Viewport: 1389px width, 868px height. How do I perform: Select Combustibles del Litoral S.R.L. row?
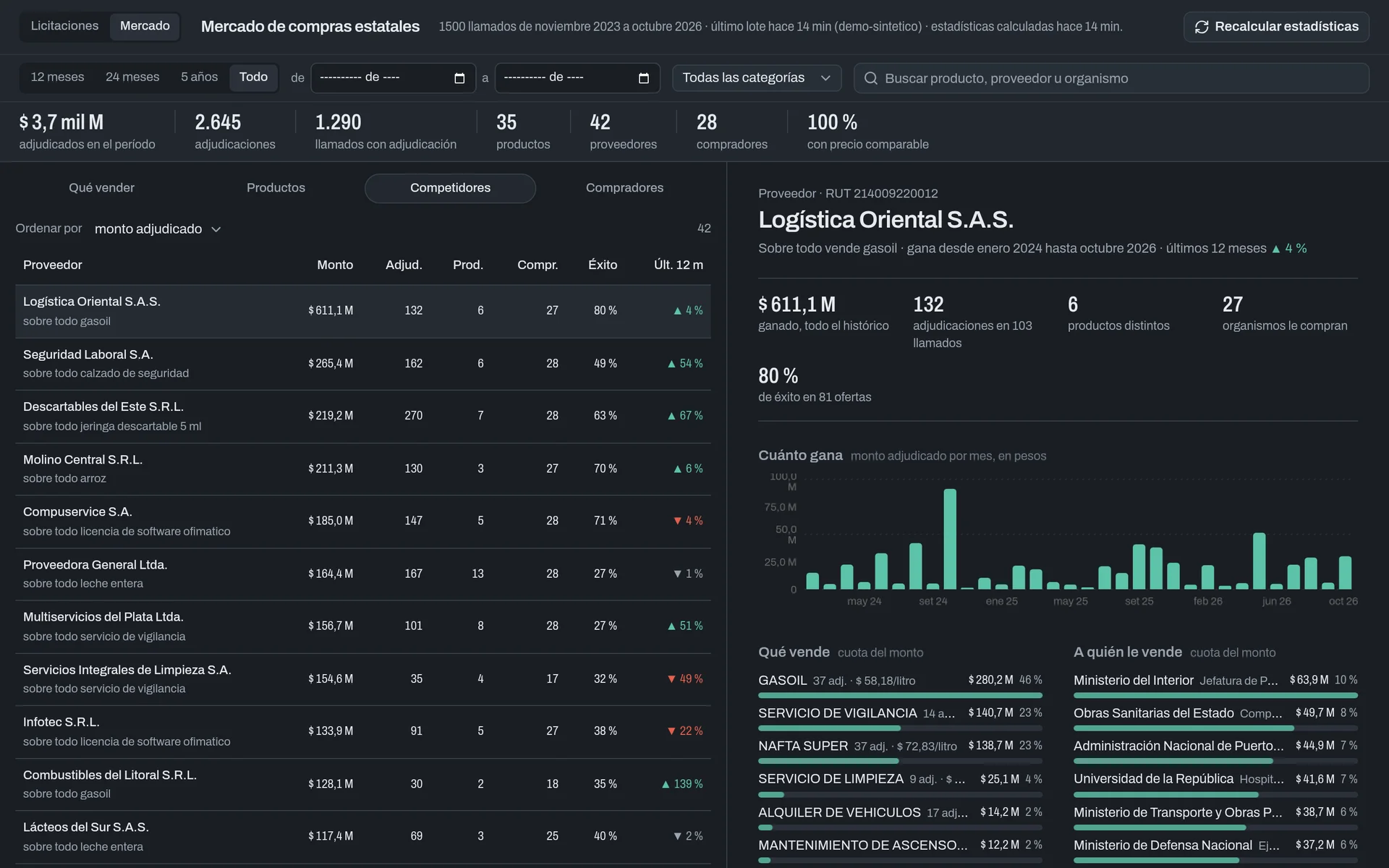pos(363,784)
